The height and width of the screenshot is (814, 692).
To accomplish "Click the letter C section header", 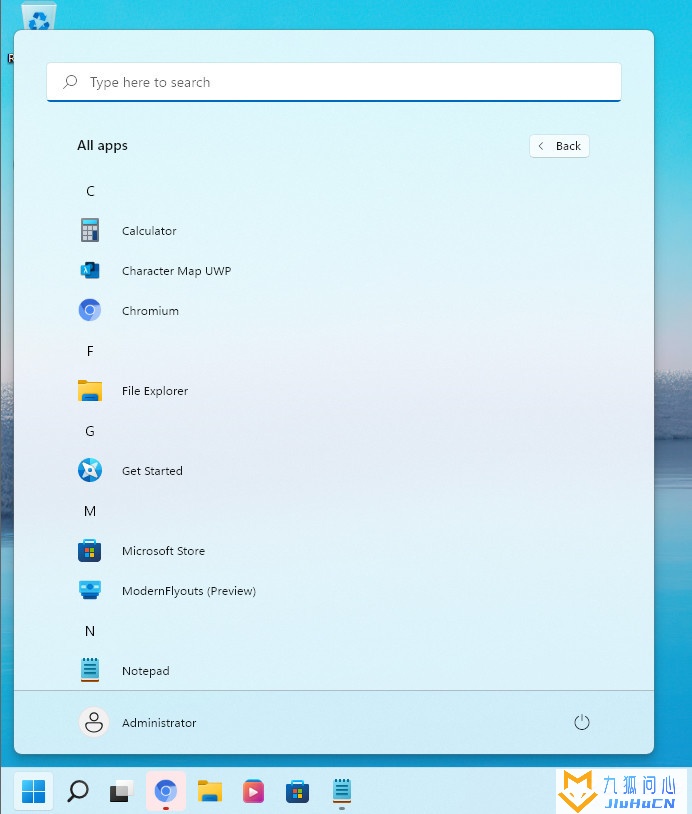I will [90, 191].
